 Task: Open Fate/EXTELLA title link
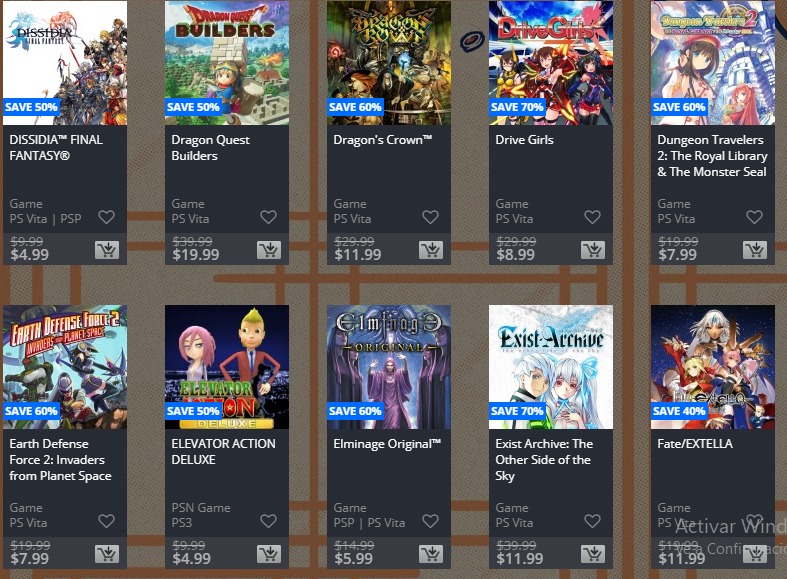695,444
